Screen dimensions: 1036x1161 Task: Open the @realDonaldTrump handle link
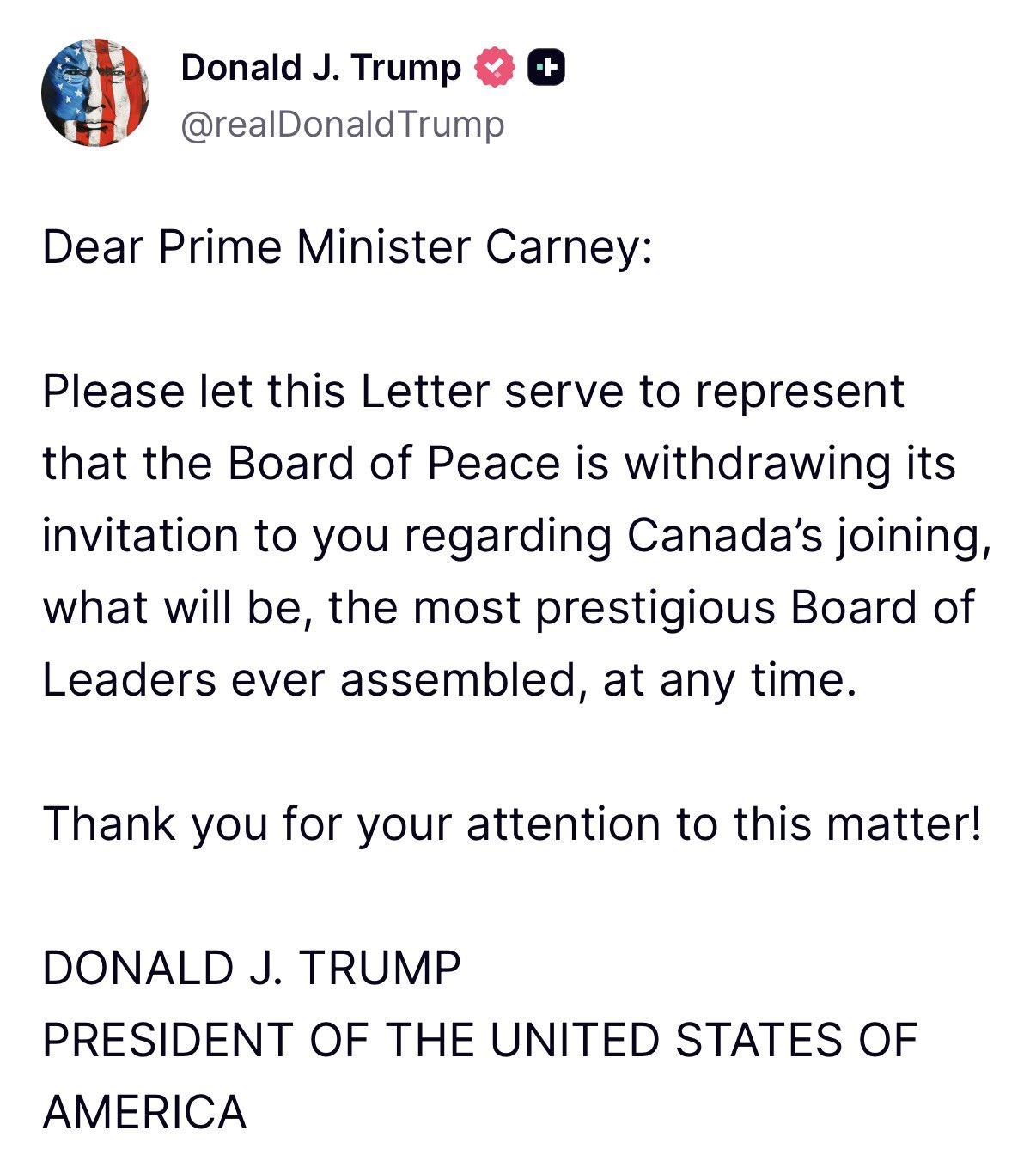click(x=342, y=125)
